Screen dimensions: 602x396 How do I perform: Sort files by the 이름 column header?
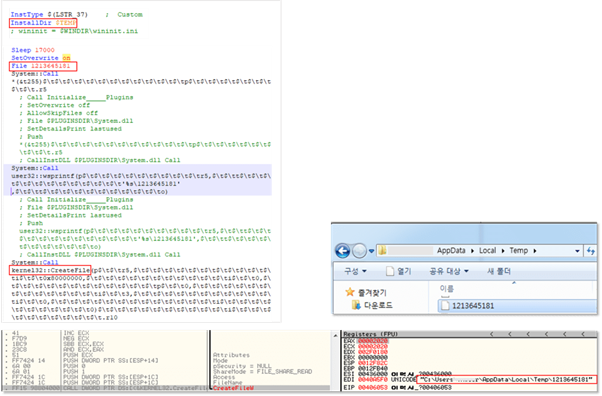(447, 289)
